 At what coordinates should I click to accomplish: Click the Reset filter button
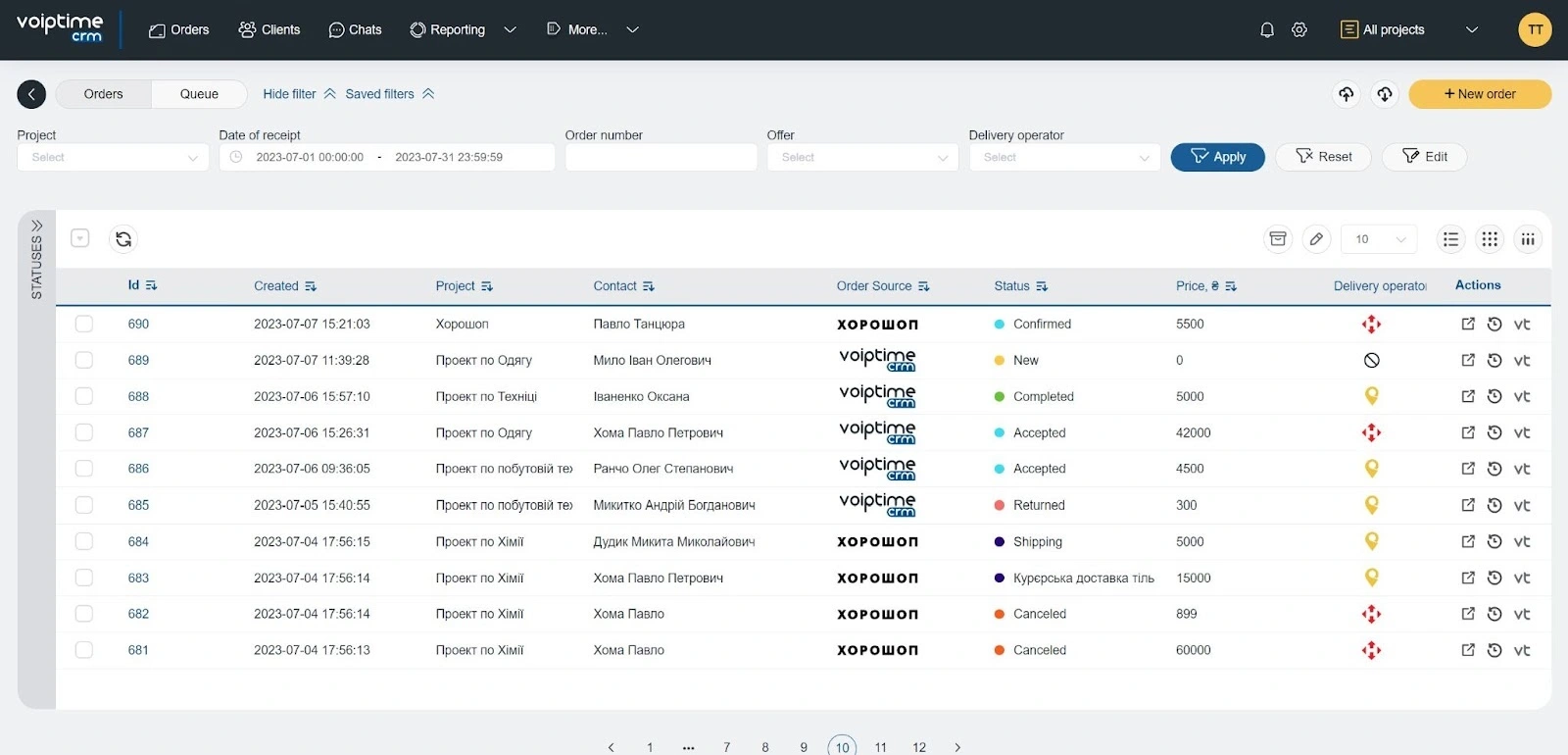pyautogui.click(x=1323, y=157)
